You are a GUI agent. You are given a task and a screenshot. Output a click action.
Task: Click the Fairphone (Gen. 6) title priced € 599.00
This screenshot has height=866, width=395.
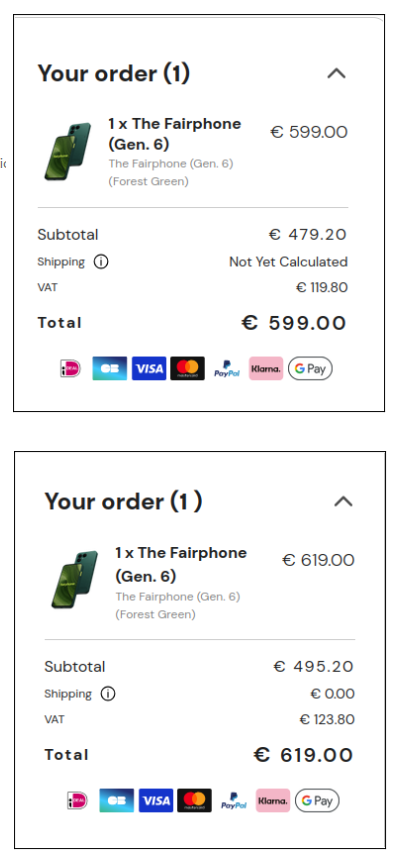[175, 134]
